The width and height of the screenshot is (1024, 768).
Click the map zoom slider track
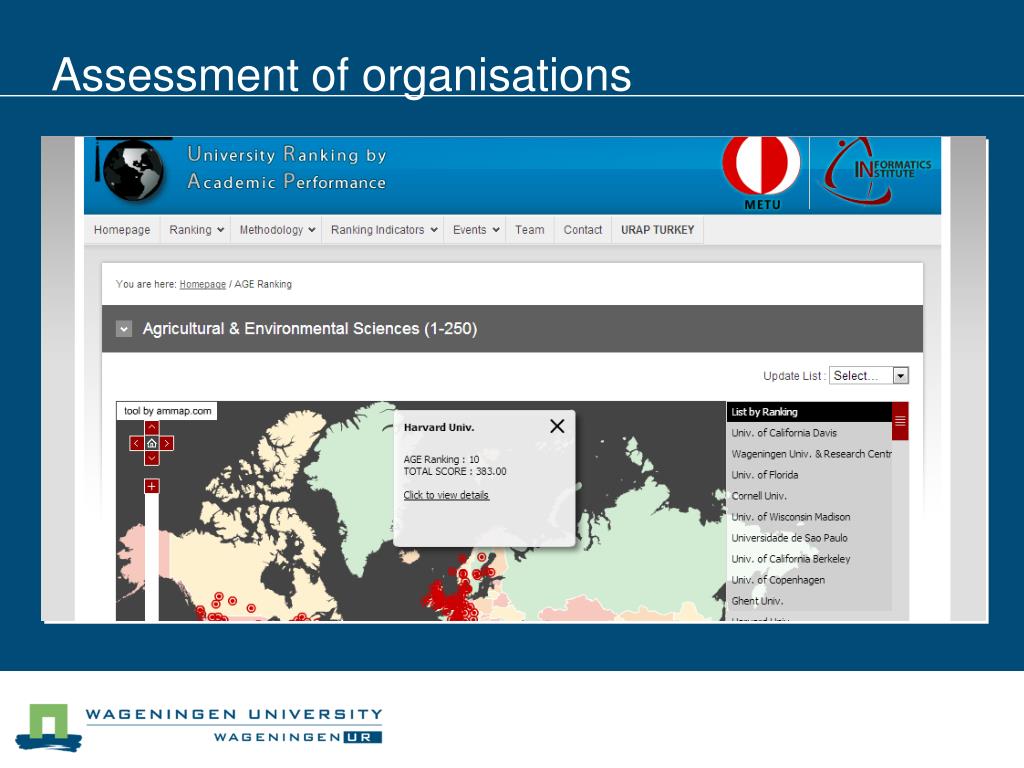[x=152, y=558]
